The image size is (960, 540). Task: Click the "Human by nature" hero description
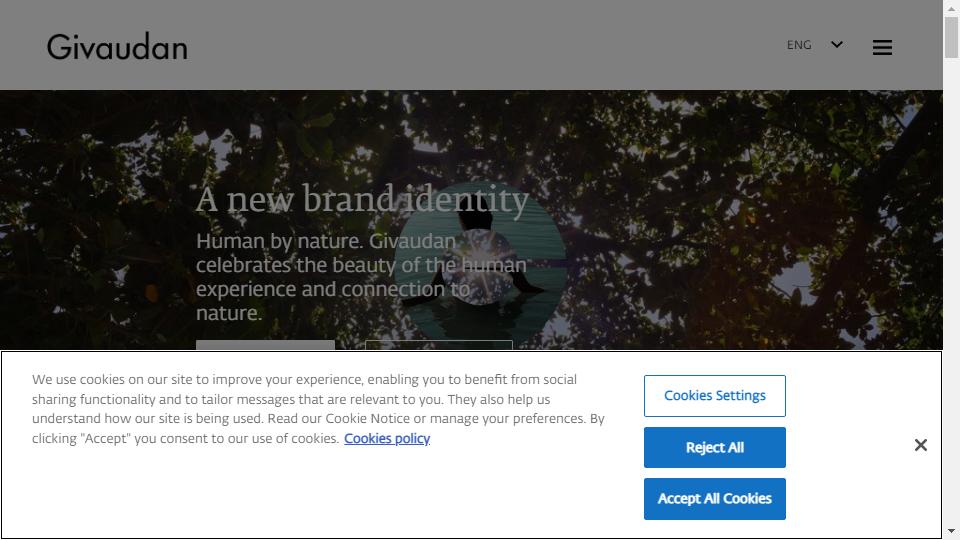coord(361,277)
